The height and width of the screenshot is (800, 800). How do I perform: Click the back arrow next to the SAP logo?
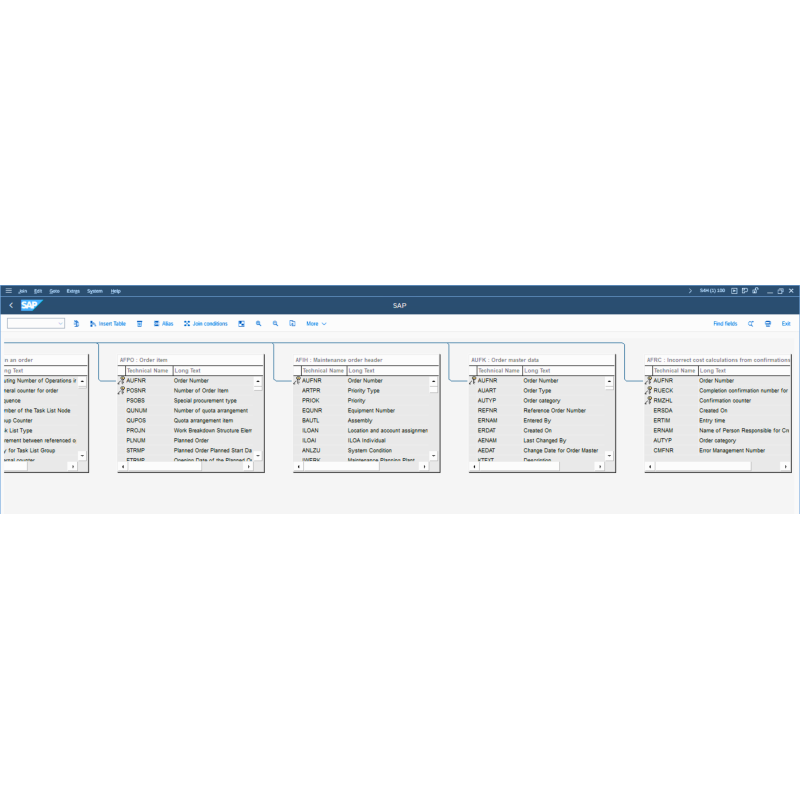point(10,304)
